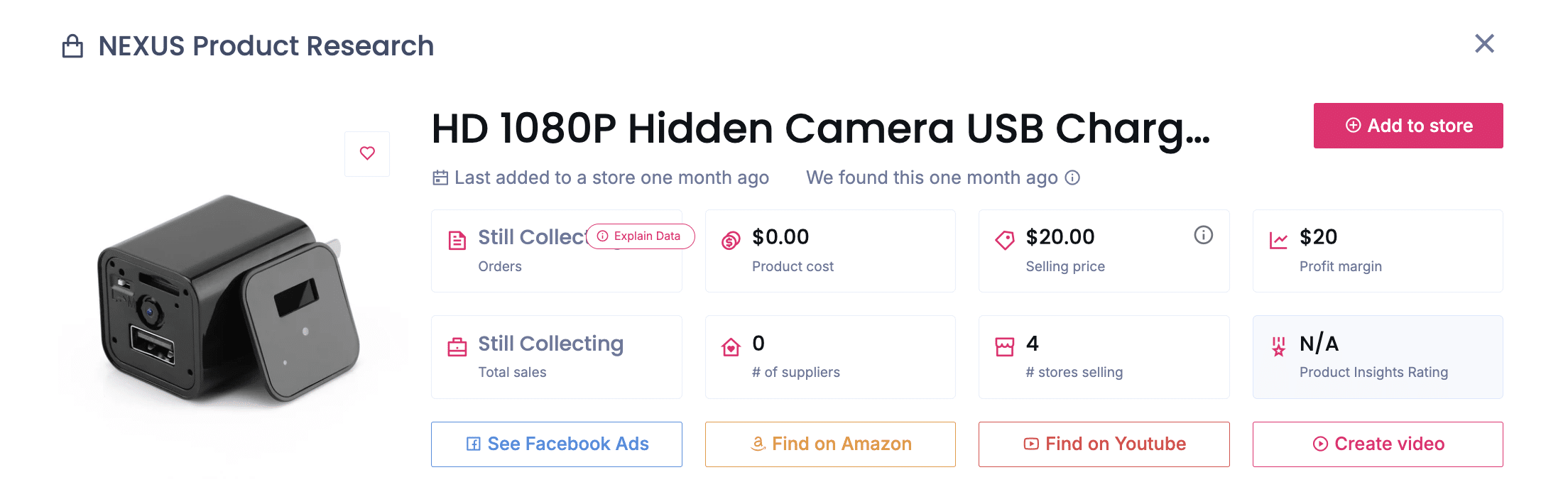Open the info tooltip on Selling price

[x=1203, y=236]
